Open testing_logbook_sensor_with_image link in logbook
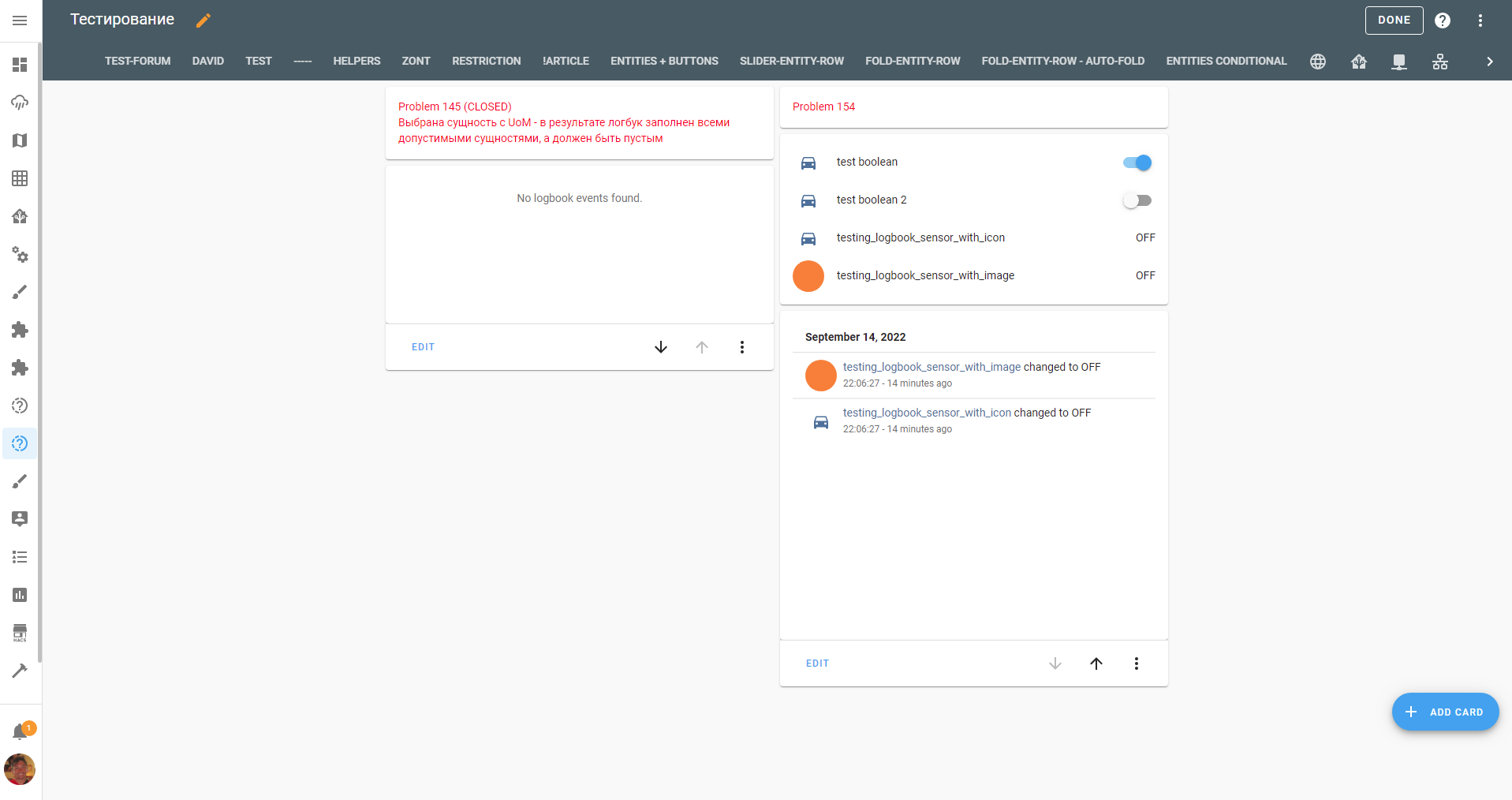The height and width of the screenshot is (800, 1512). click(931, 367)
